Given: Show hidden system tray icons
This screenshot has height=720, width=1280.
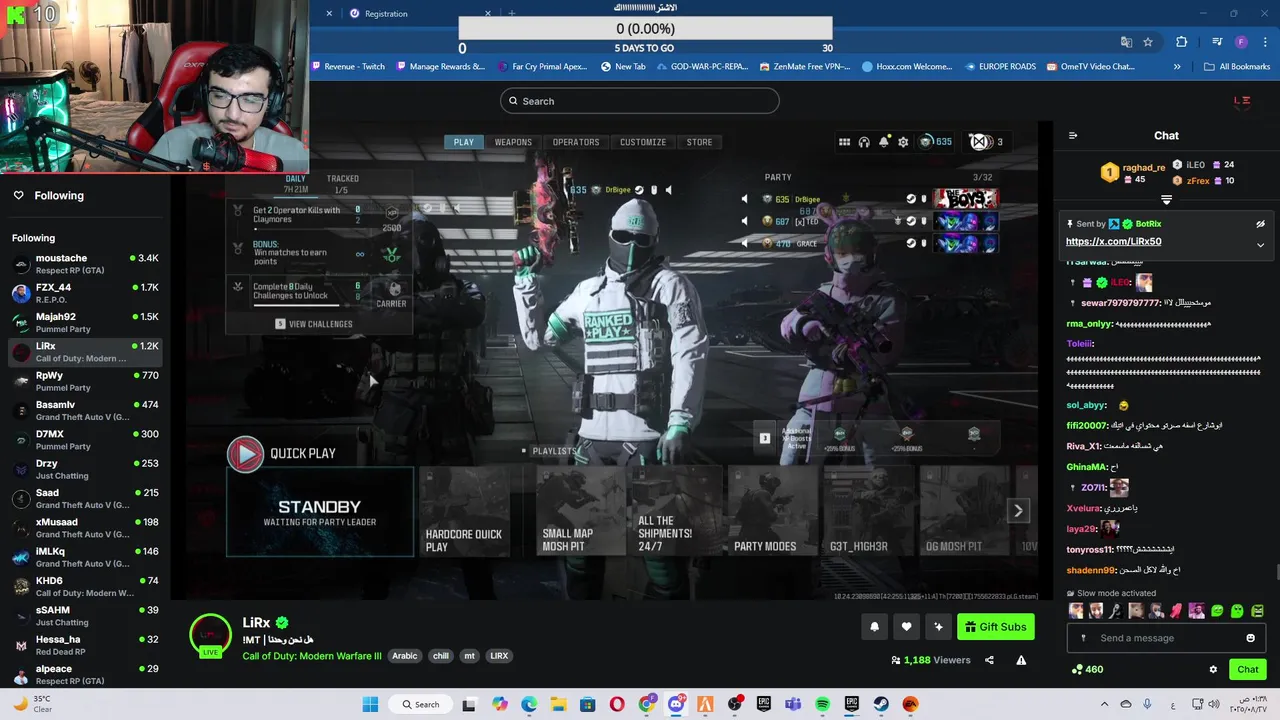Looking at the screenshot, I should click(1103, 704).
